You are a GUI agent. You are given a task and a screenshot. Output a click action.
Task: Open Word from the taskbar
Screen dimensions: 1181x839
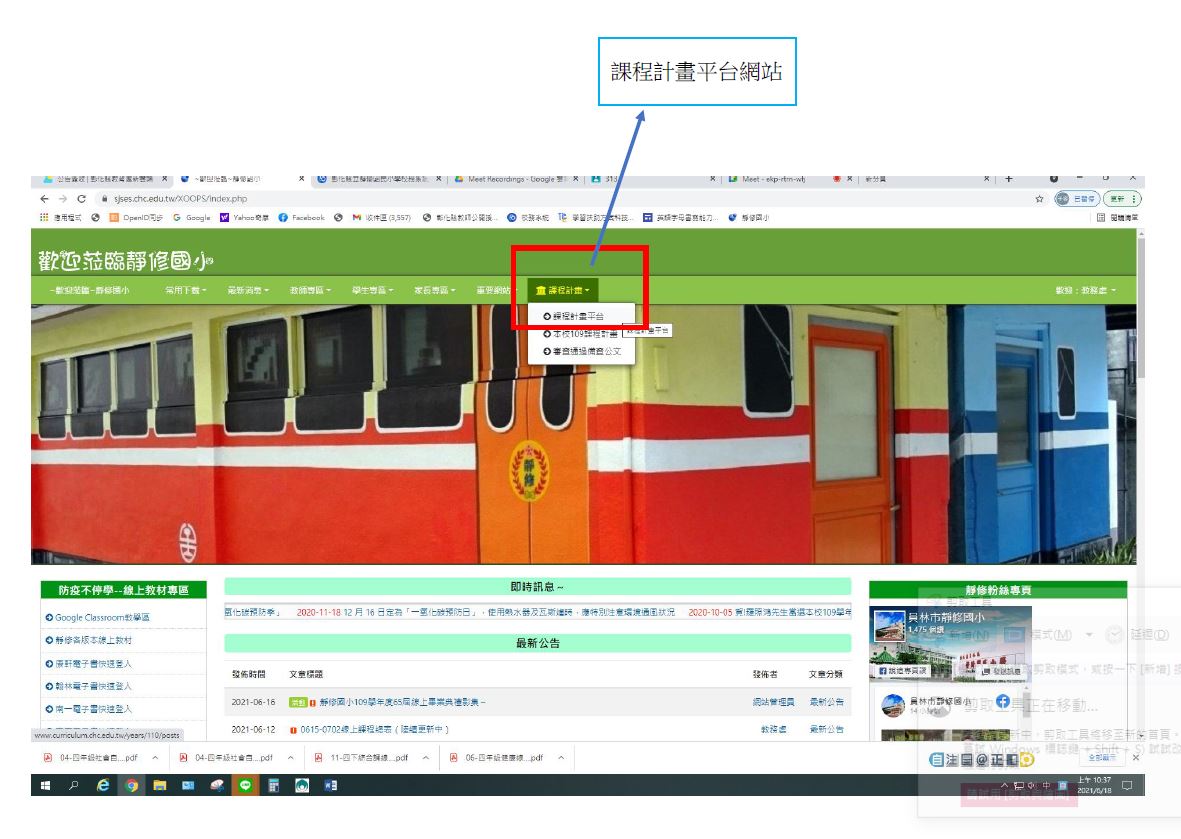[x=331, y=786]
